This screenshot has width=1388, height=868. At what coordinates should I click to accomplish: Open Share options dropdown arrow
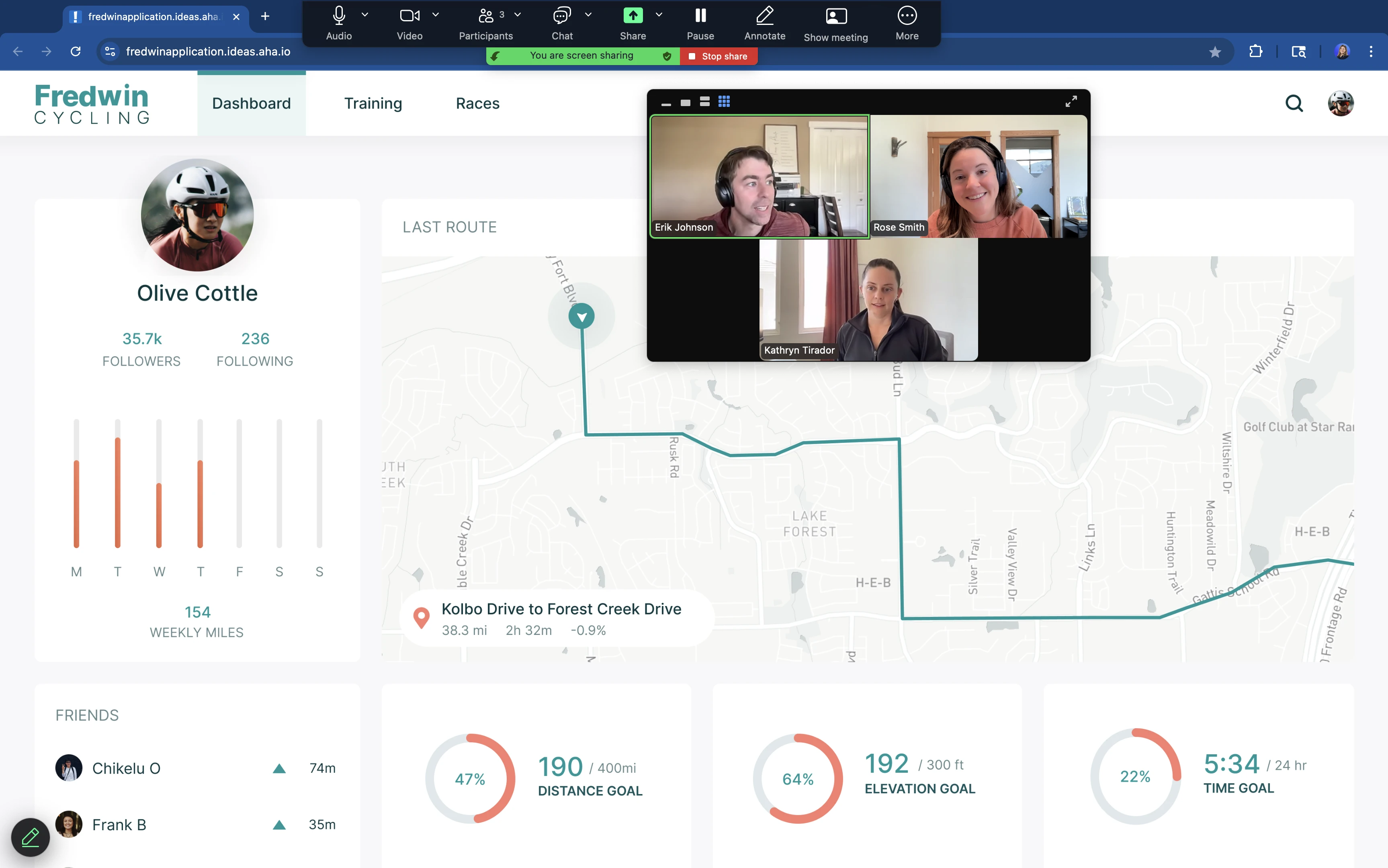[658, 15]
